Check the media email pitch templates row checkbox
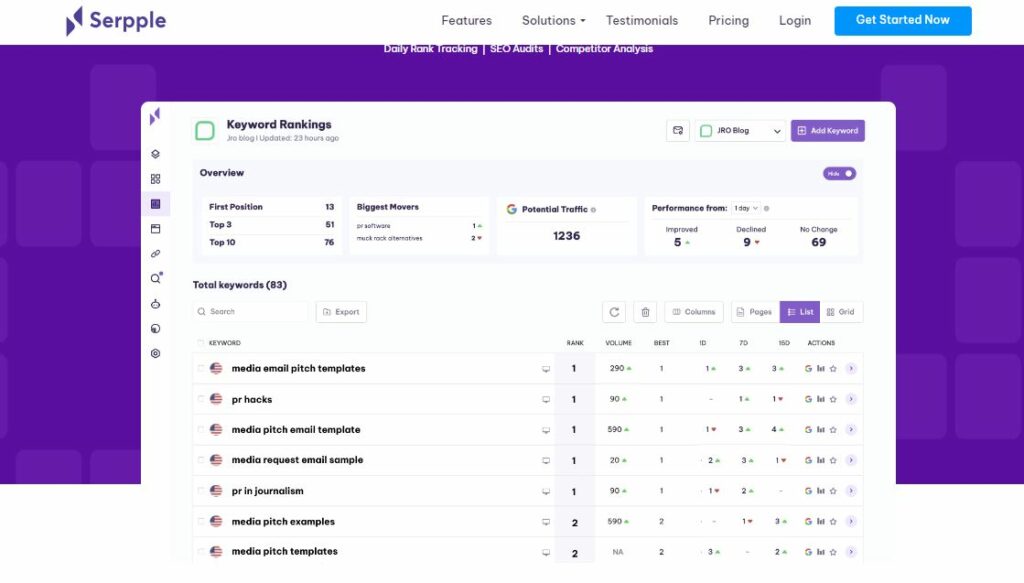This screenshot has width=1024, height=583. 200,369
